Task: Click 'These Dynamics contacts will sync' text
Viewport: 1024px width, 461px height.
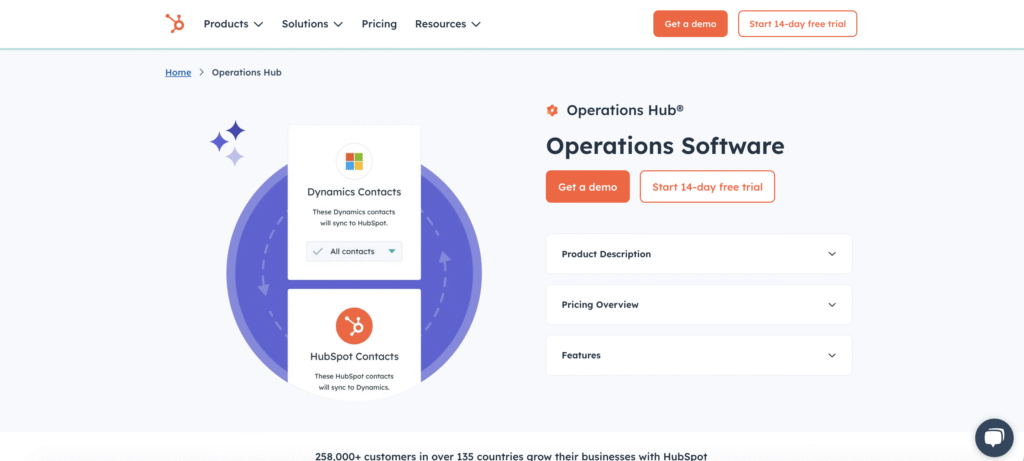Action: pyautogui.click(x=354, y=217)
